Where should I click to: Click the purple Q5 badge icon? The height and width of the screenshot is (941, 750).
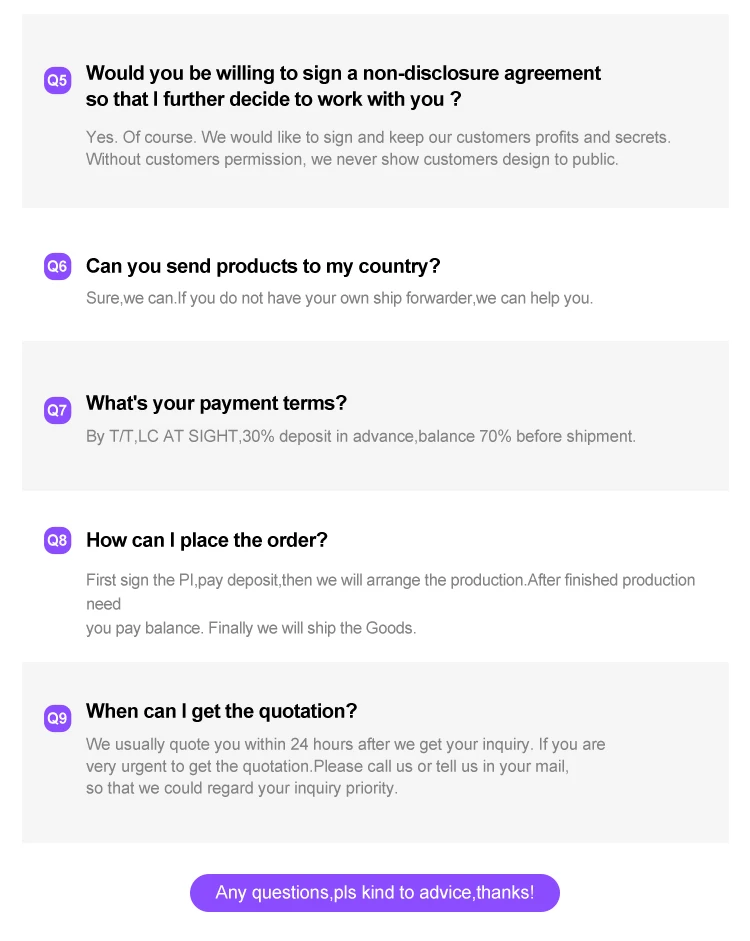(x=58, y=81)
